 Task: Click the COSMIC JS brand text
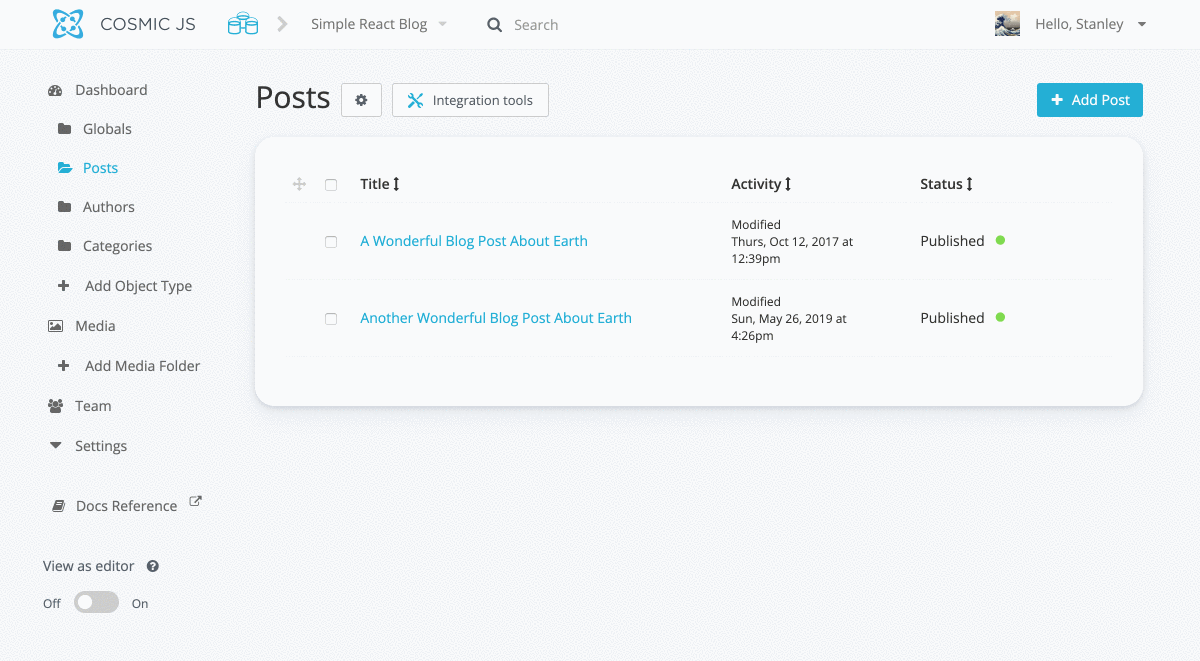coord(148,24)
